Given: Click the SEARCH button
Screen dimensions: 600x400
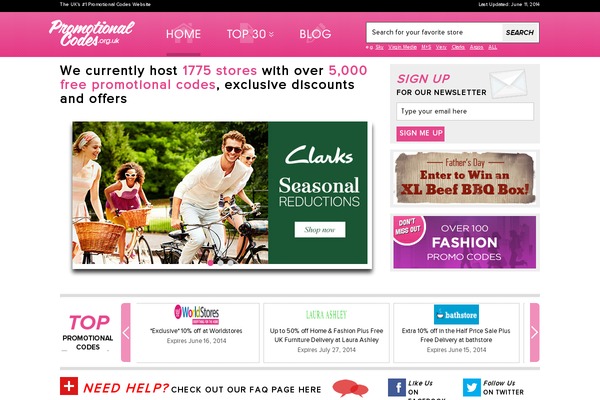Looking at the screenshot, I should point(520,33).
